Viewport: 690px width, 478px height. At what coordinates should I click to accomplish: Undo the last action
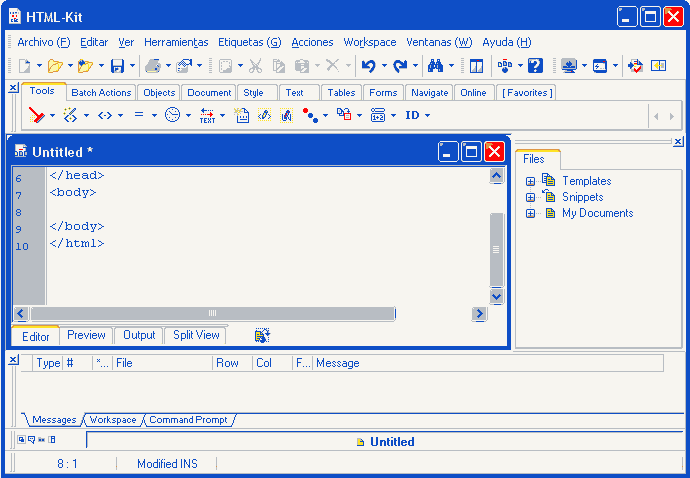(368, 66)
